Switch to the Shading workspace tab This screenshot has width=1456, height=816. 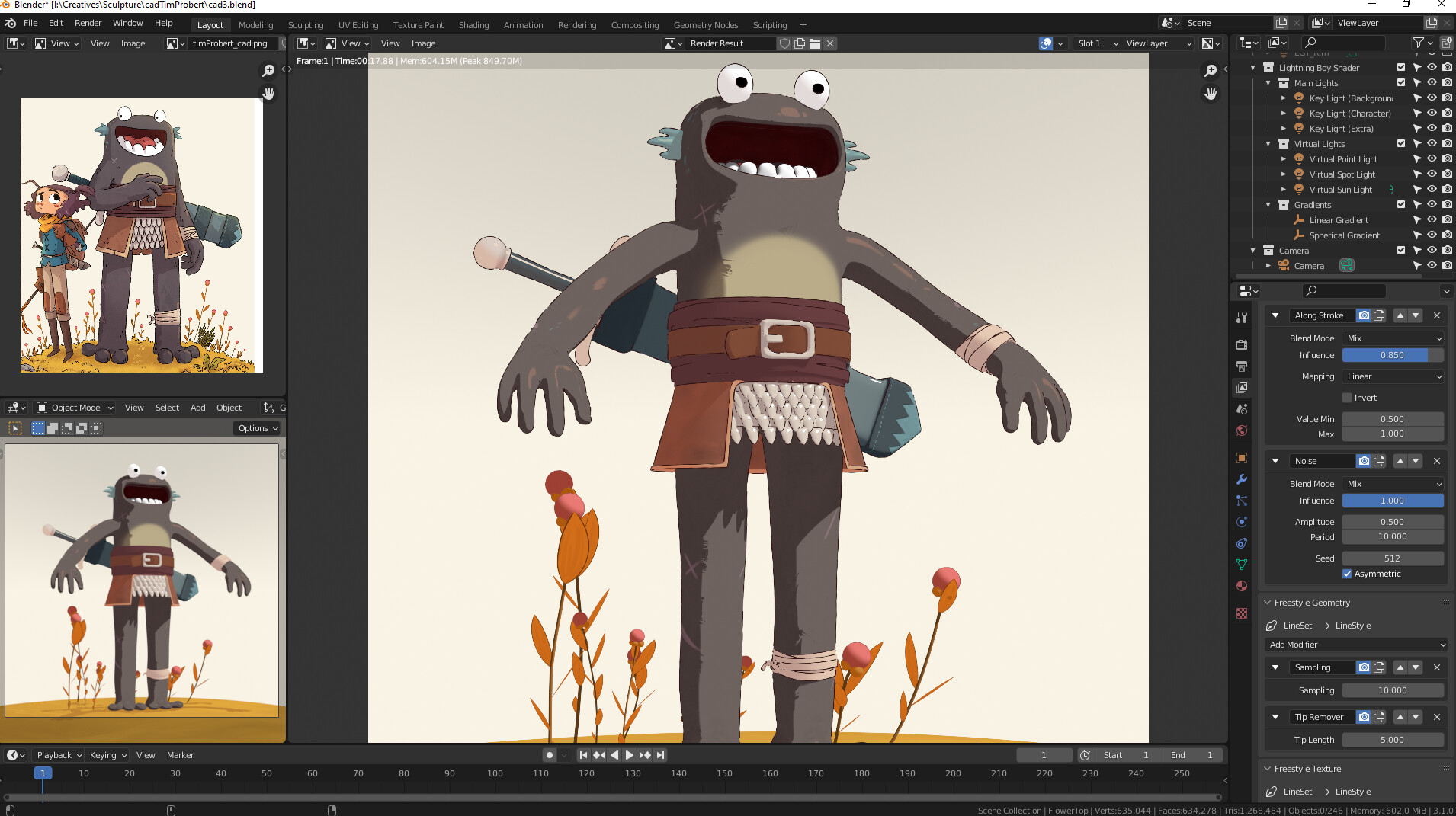coord(473,25)
